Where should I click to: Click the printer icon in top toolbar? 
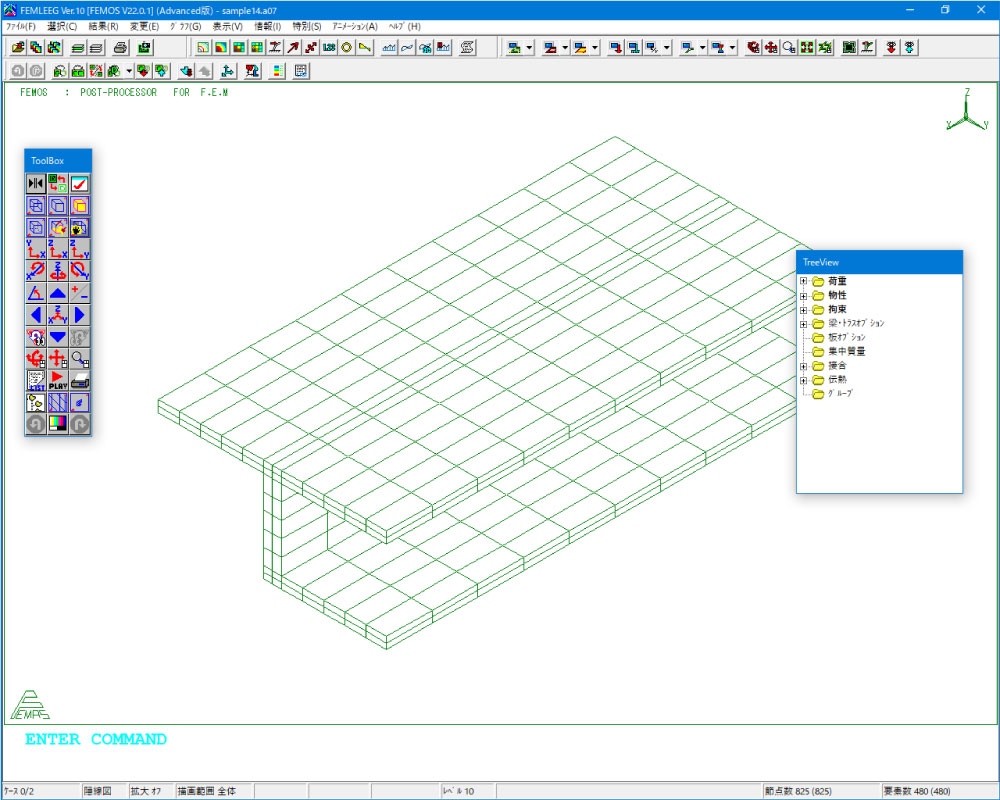click(120, 47)
